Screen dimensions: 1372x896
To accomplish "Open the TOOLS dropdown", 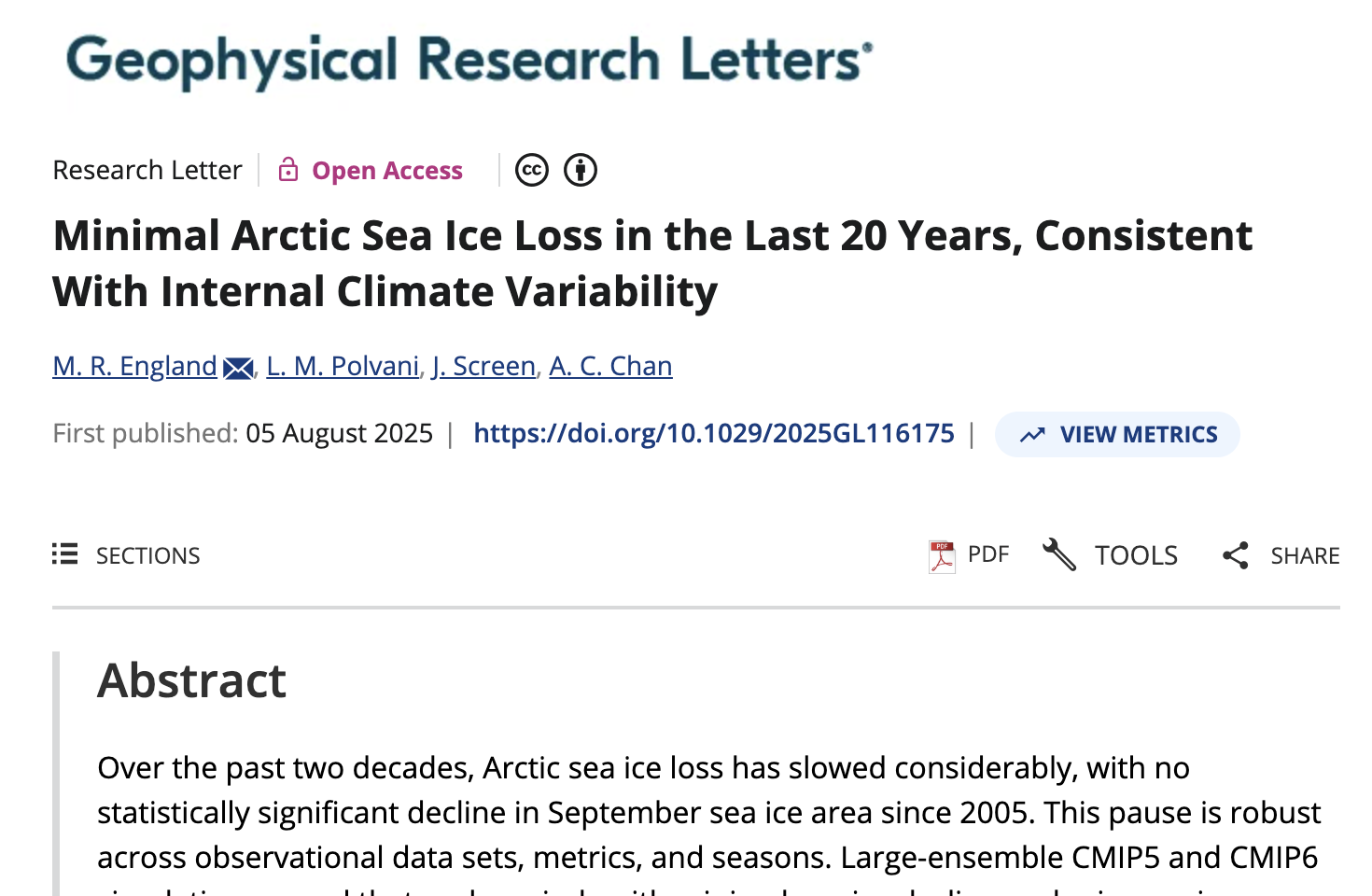I will [x=1136, y=555].
